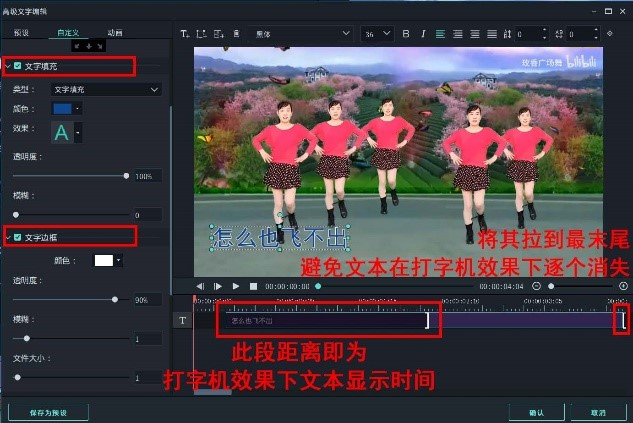The height and width of the screenshot is (423, 633).
Task: Increase the character spacing value
Action: (x=596, y=30)
